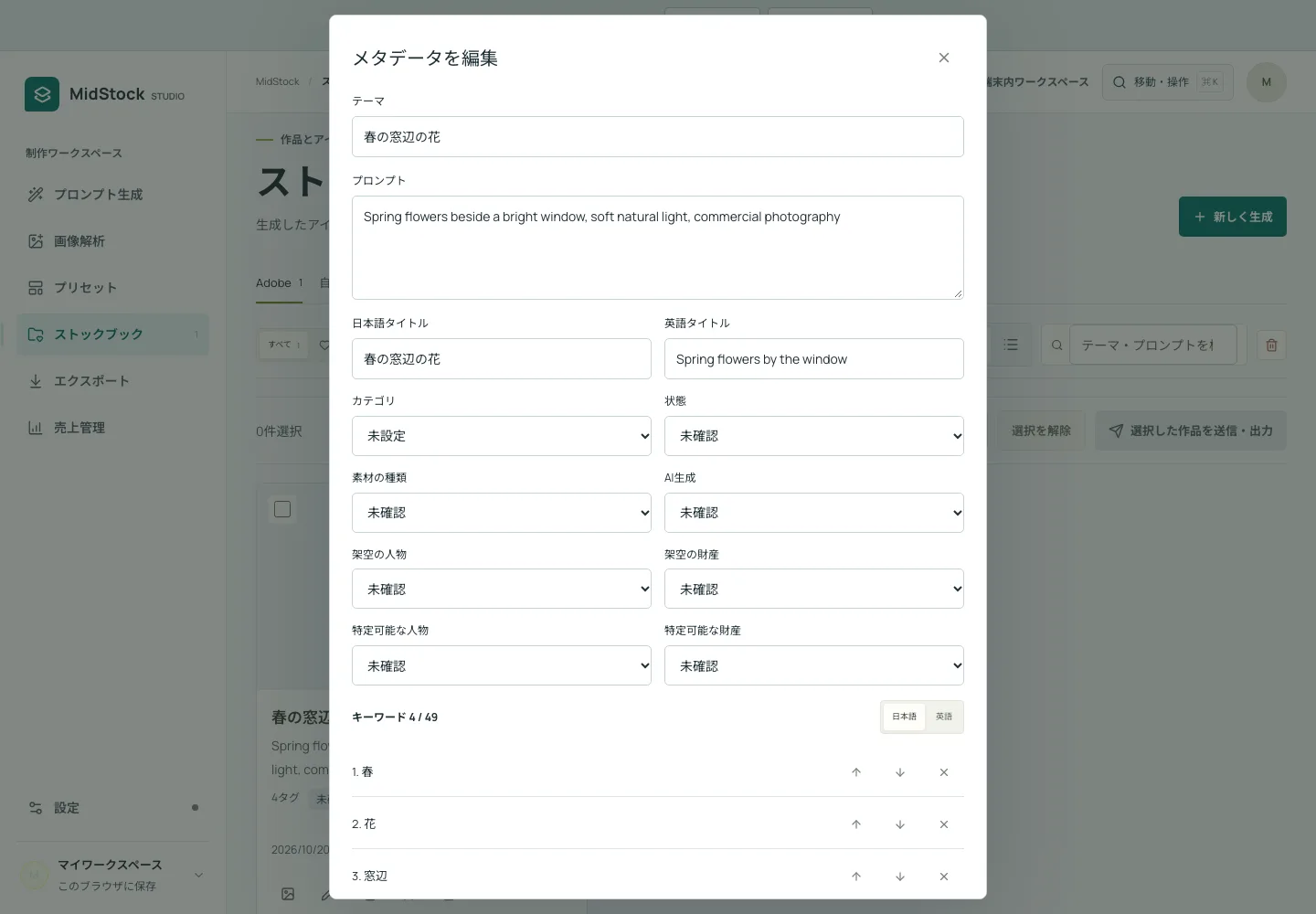1316x914 pixels.
Task: Tick the artwork card checkbox
Action: coord(282,509)
